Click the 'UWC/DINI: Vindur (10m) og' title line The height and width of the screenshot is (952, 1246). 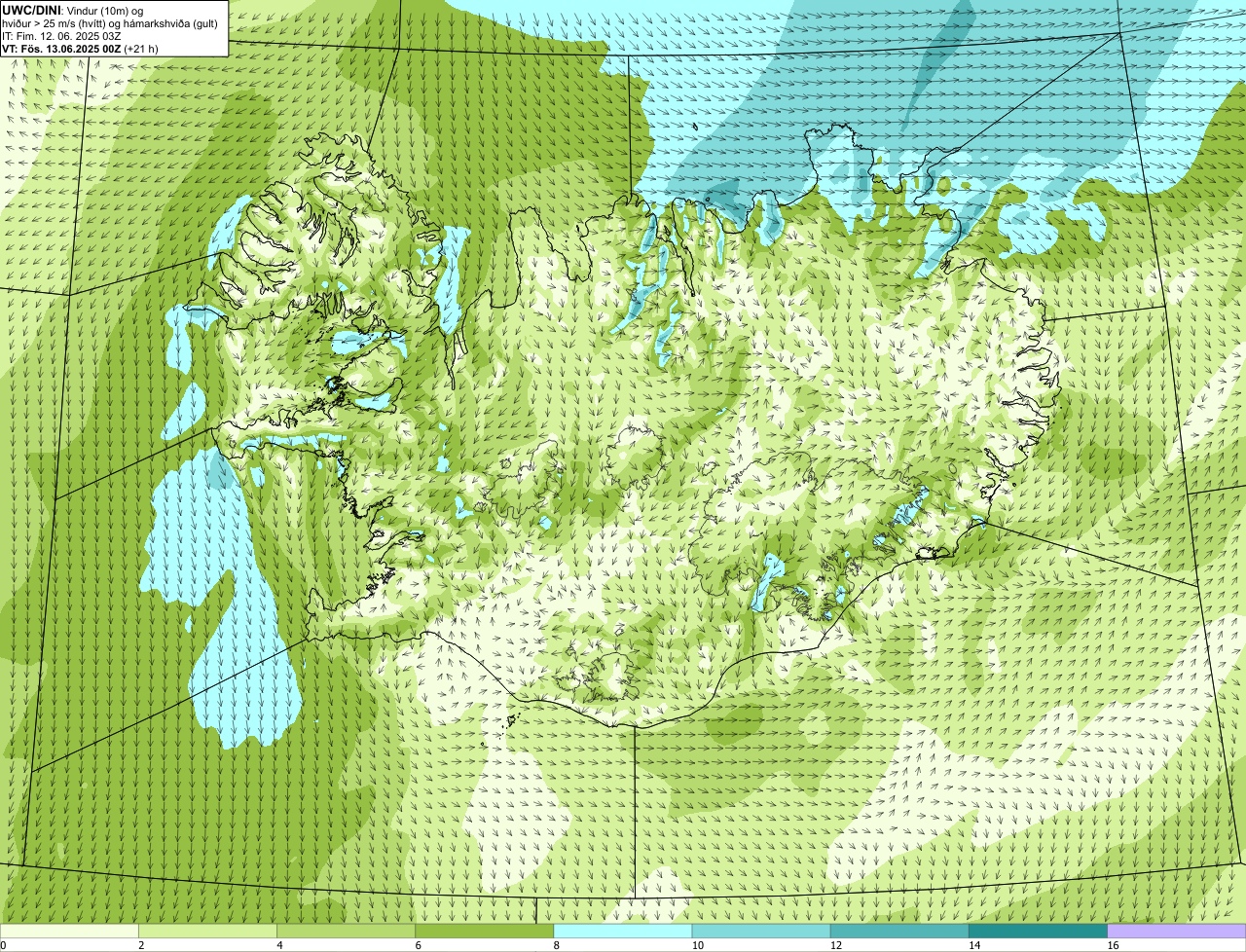(73, 9)
